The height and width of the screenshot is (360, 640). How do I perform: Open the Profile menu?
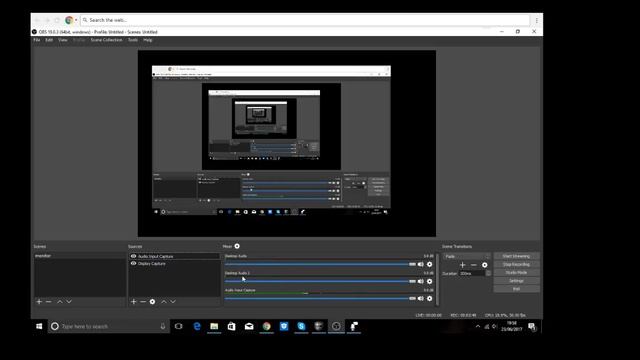[79, 40]
